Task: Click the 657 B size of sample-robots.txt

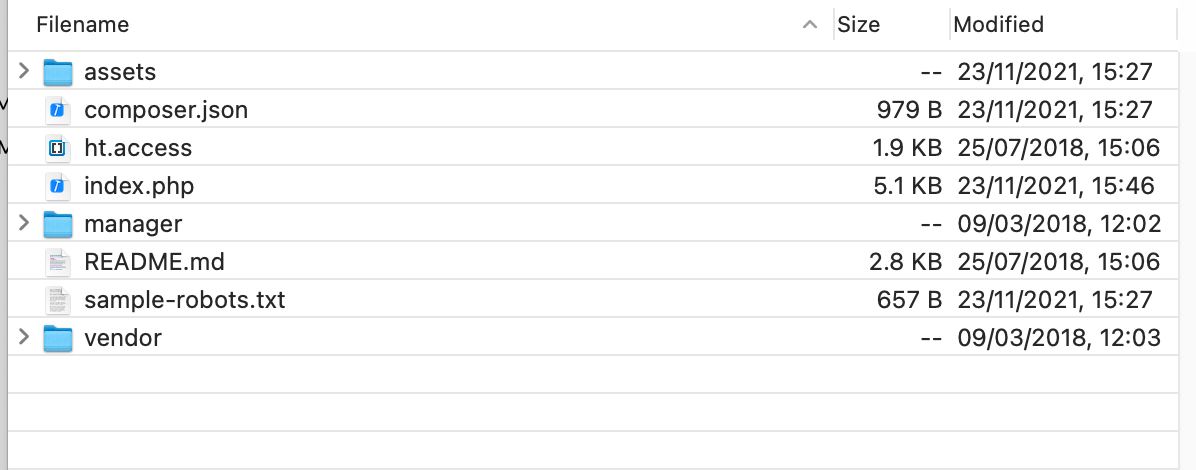Action: (x=909, y=300)
